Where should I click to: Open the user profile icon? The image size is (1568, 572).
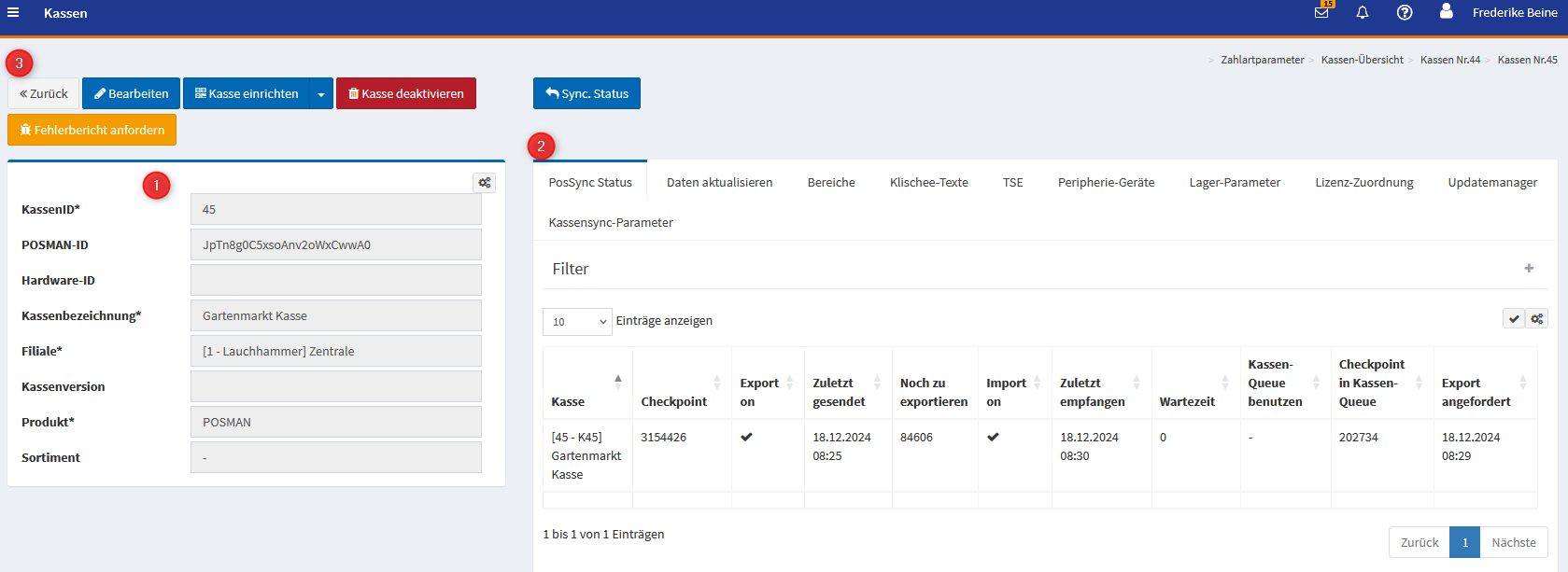pyautogui.click(x=1446, y=12)
